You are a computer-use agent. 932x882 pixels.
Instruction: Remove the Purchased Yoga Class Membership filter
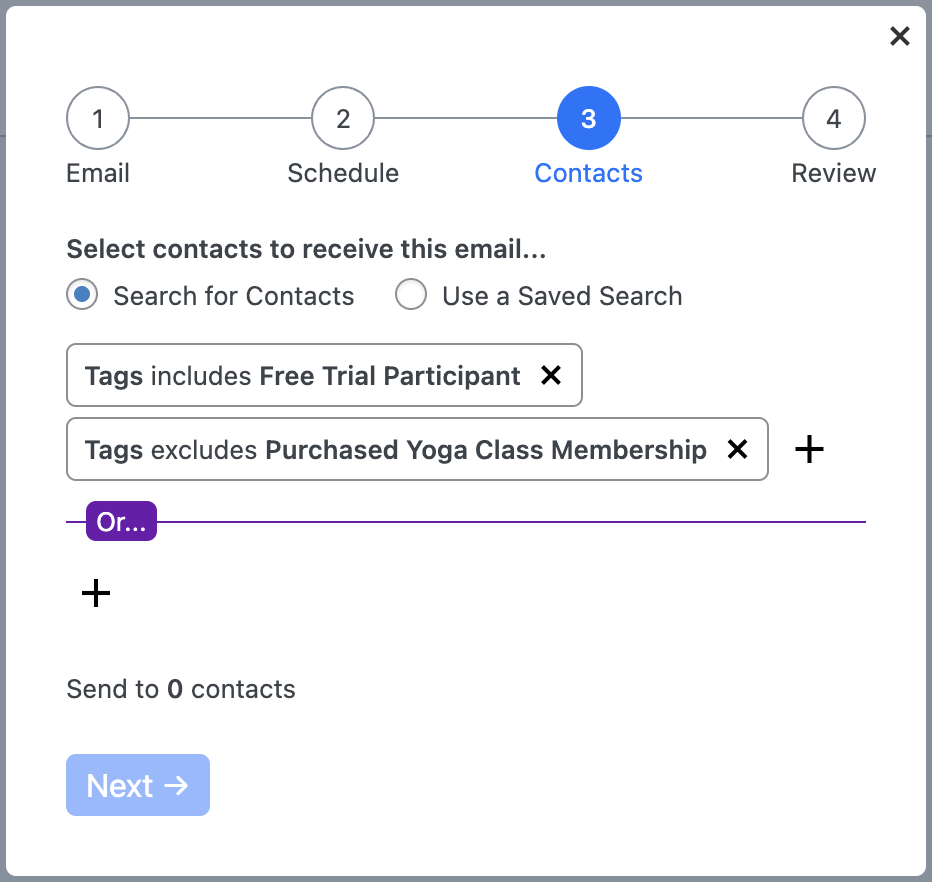click(737, 449)
